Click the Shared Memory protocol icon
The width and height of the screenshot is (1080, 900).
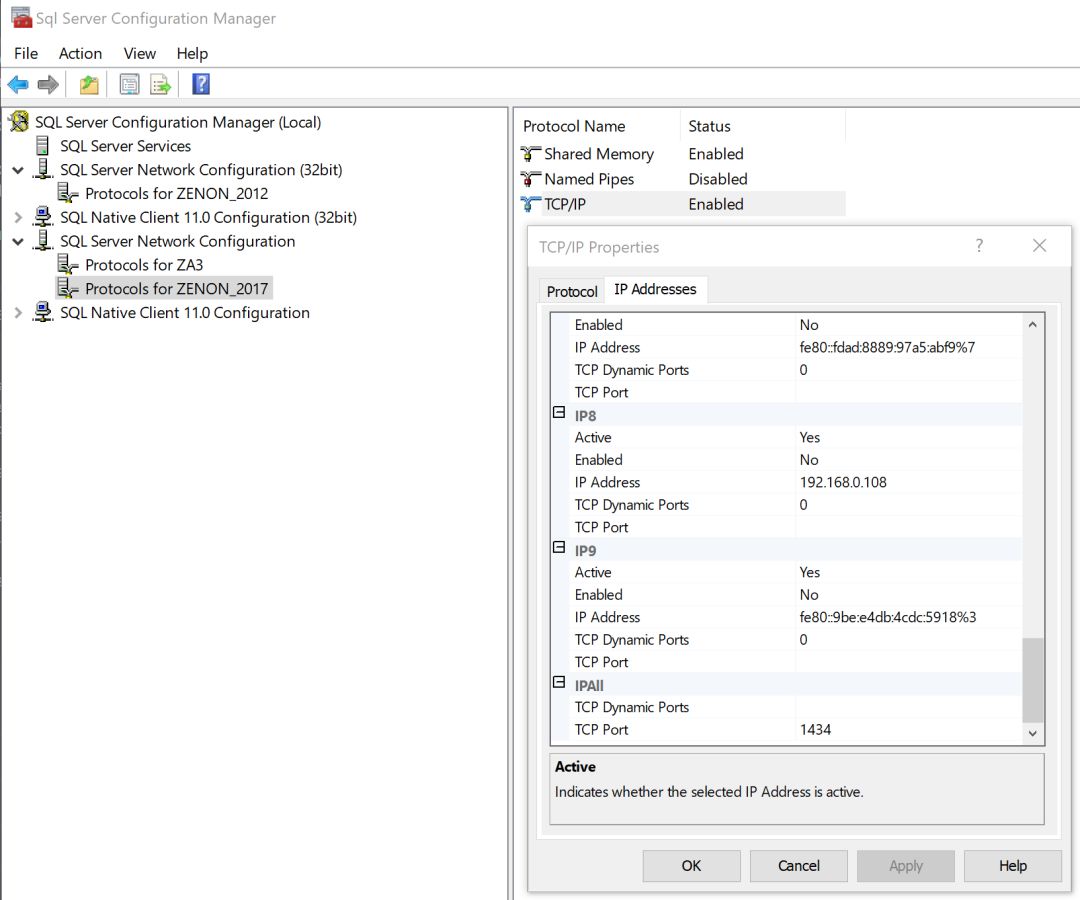[x=530, y=154]
